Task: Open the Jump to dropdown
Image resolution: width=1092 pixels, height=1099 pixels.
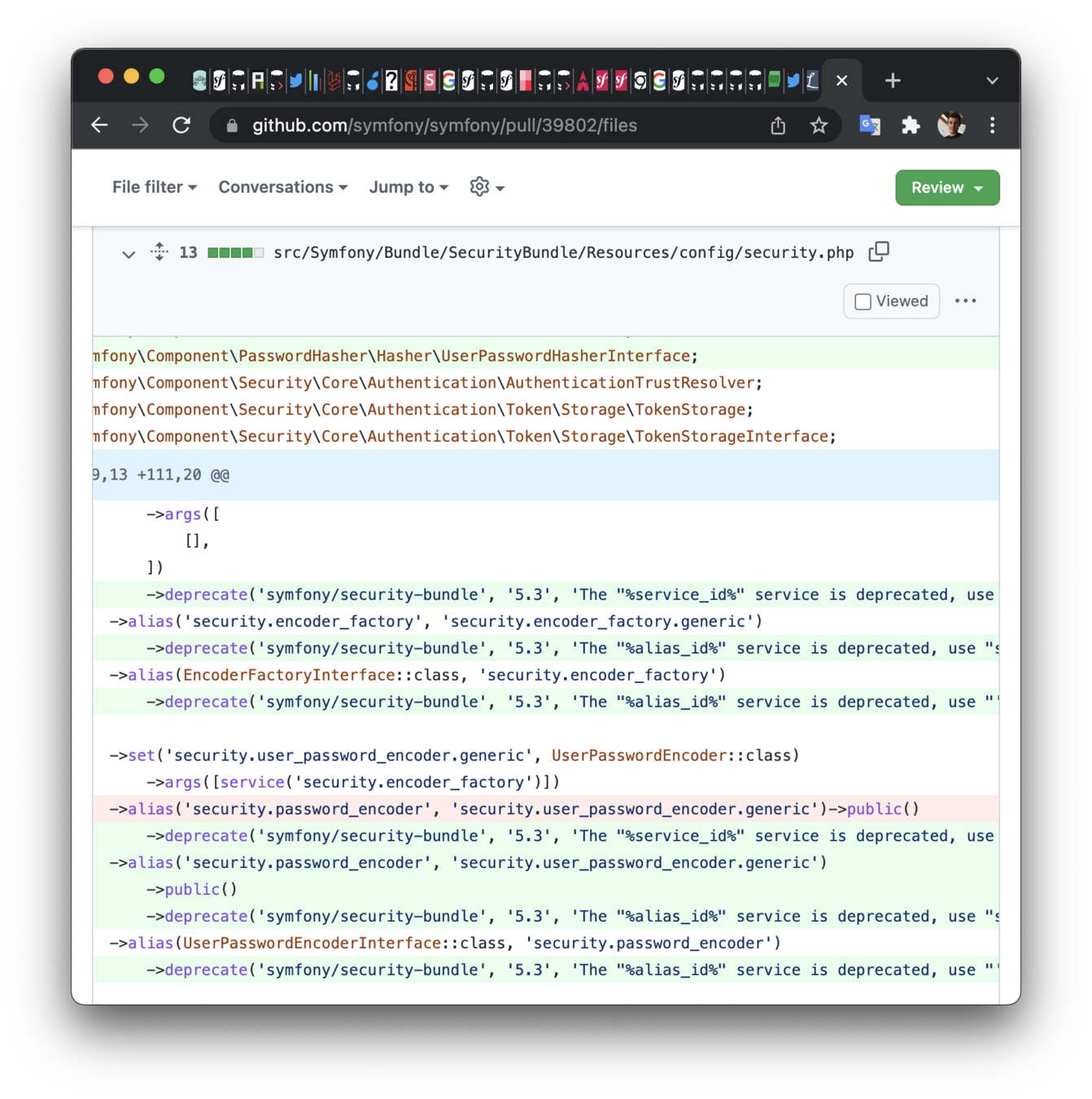Action: [408, 187]
